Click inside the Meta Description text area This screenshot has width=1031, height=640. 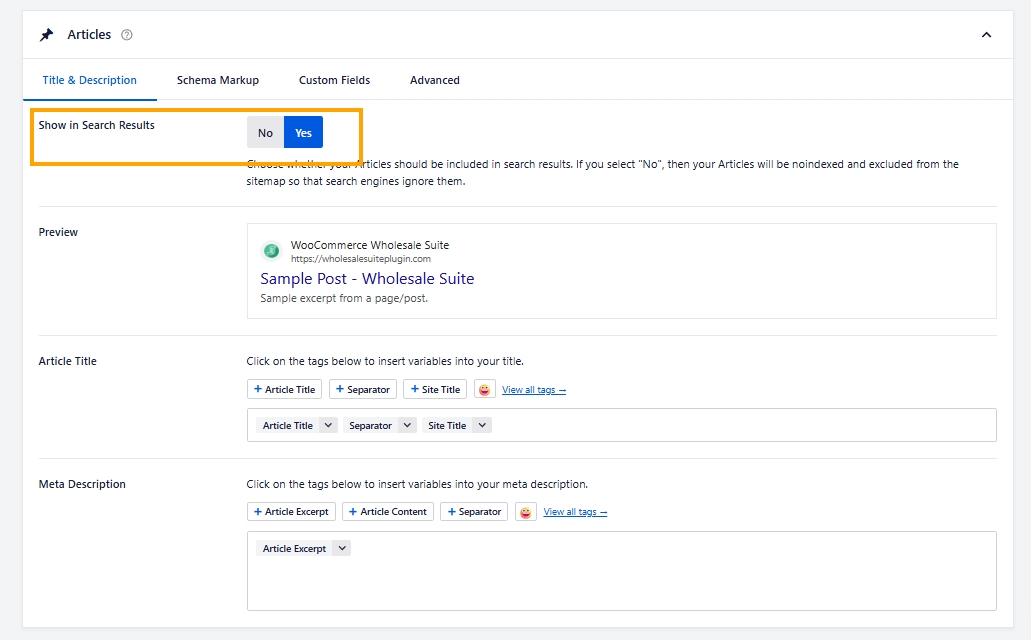coord(620,585)
